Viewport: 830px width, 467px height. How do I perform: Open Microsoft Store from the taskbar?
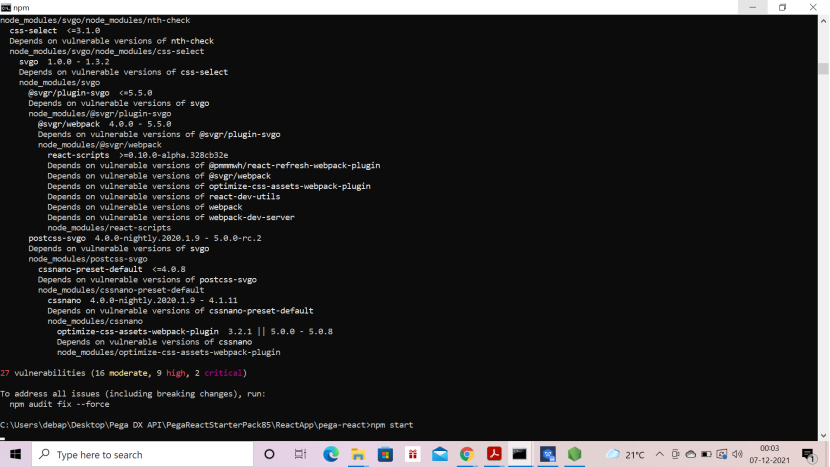pyautogui.click(x=385, y=454)
